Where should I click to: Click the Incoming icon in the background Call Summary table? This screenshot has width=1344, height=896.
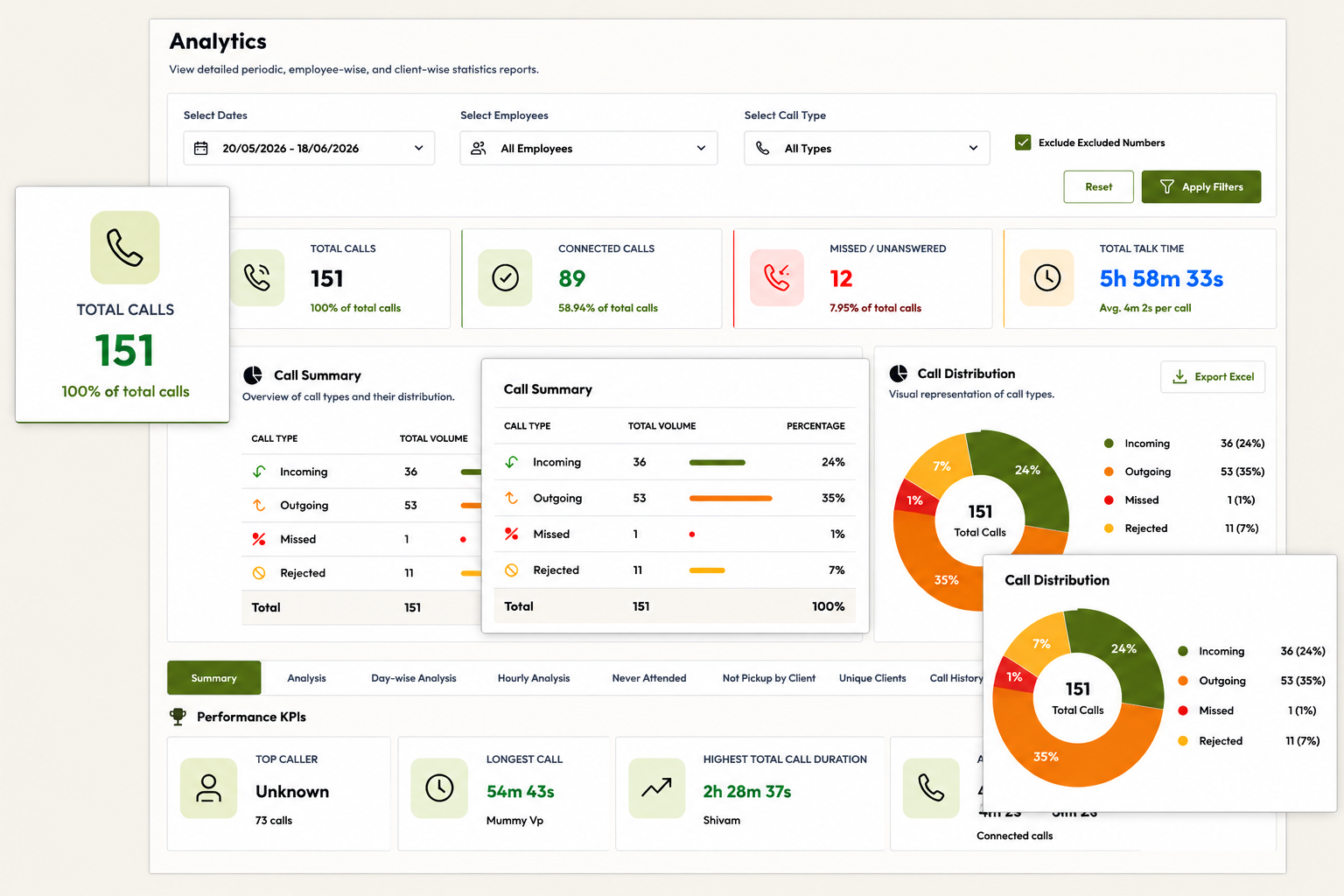tap(259, 472)
